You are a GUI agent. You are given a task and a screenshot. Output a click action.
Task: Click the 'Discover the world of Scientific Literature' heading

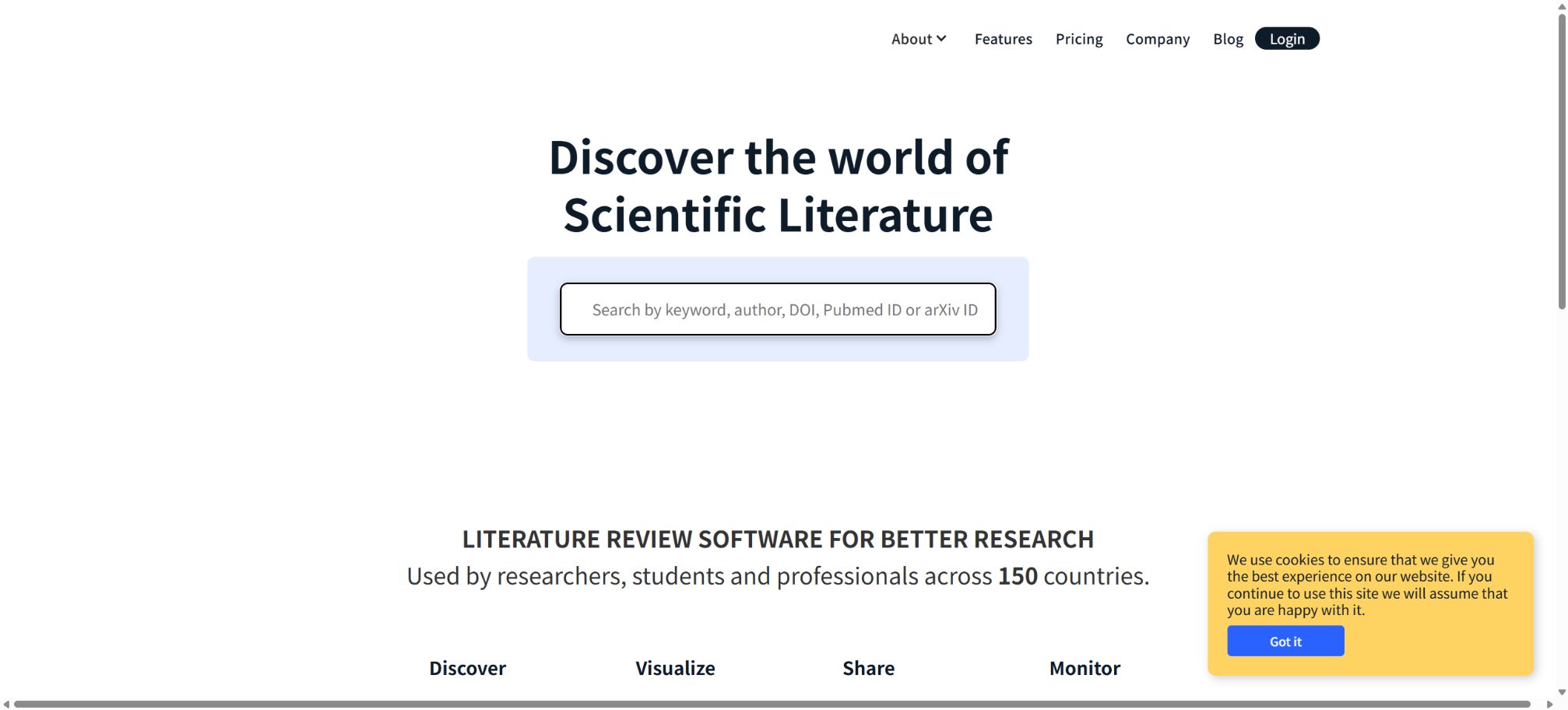(778, 186)
